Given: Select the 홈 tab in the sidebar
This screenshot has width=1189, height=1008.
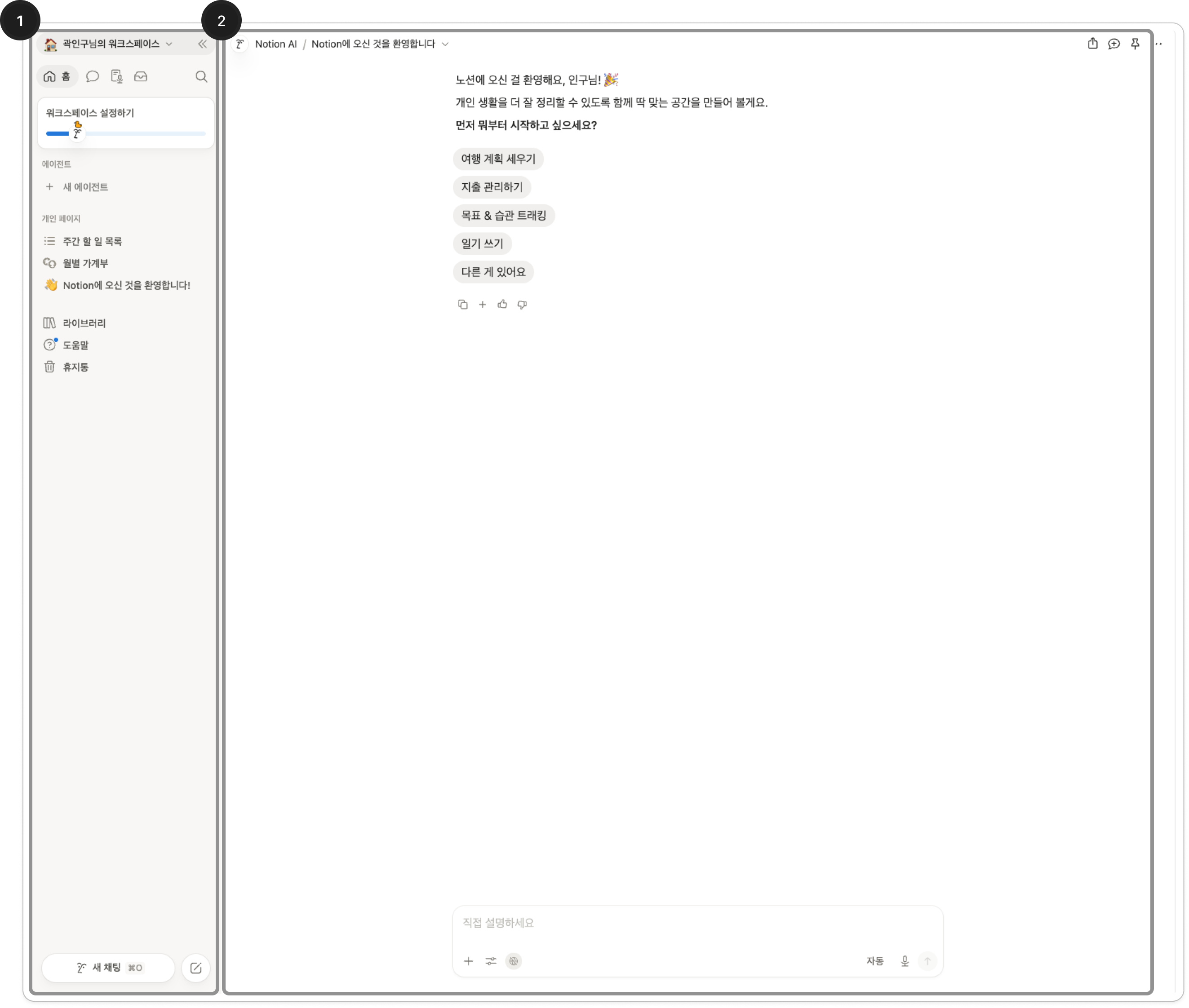Looking at the screenshot, I should pos(57,76).
